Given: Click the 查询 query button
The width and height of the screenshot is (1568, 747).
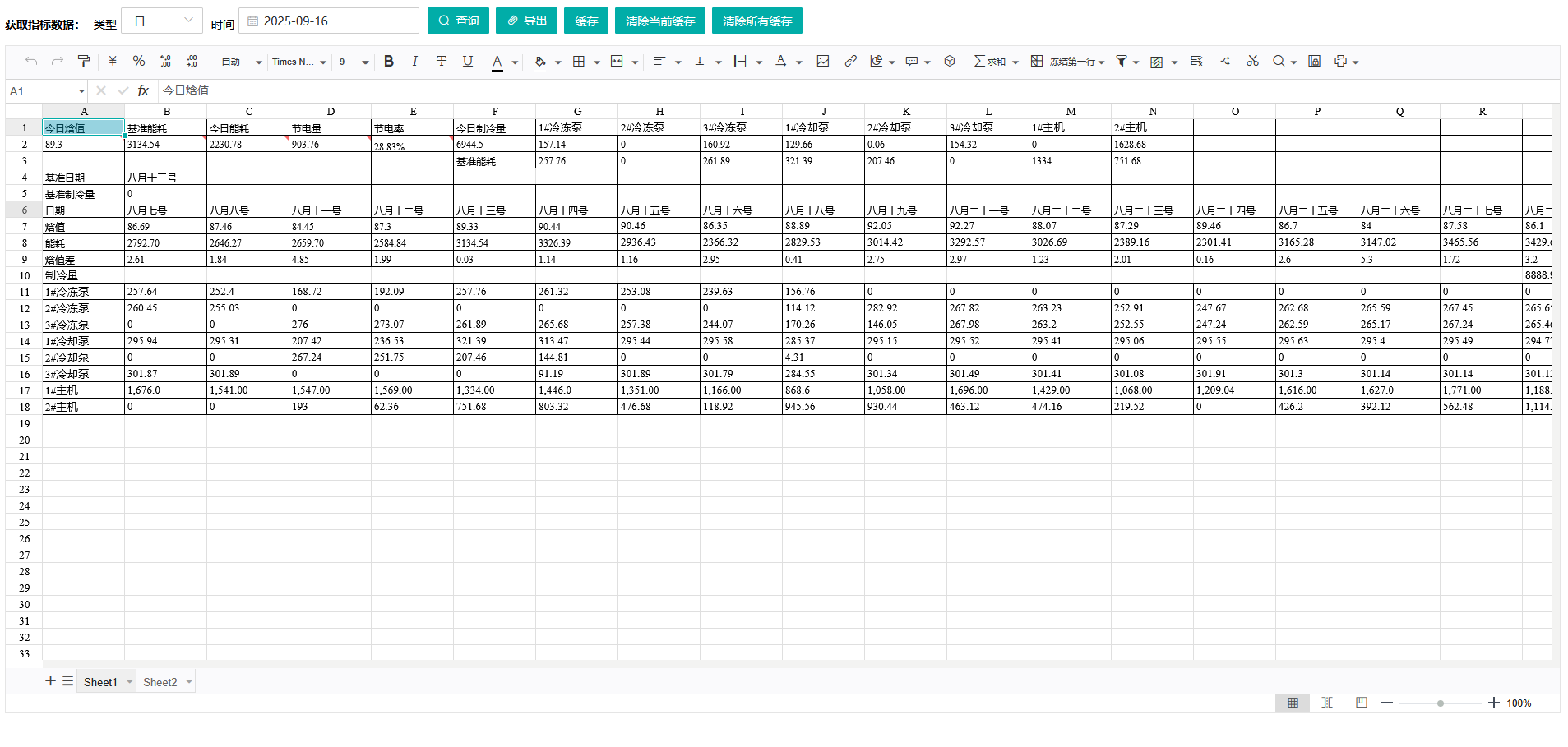Looking at the screenshot, I should click(458, 21).
